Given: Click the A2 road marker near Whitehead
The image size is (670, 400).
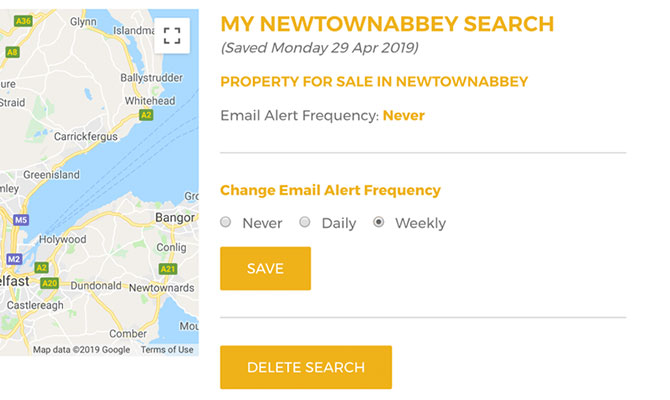Looking at the screenshot, I should tap(146, 116).
